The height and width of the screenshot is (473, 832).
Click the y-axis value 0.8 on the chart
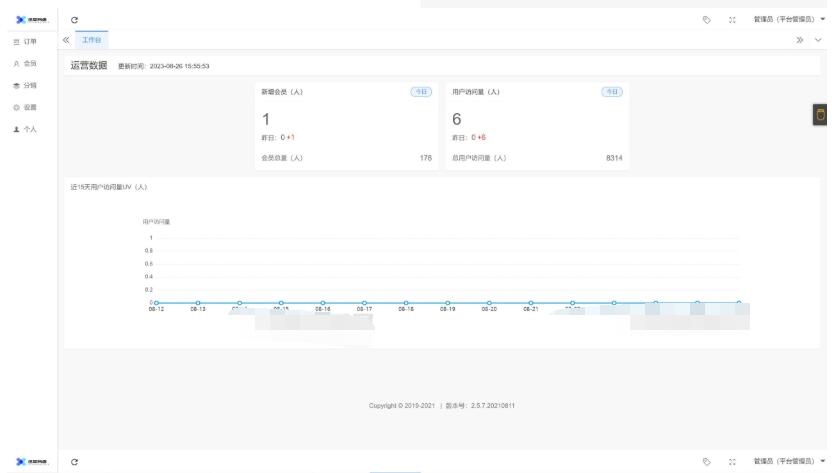pyautogui.click(x=149, y=251)
